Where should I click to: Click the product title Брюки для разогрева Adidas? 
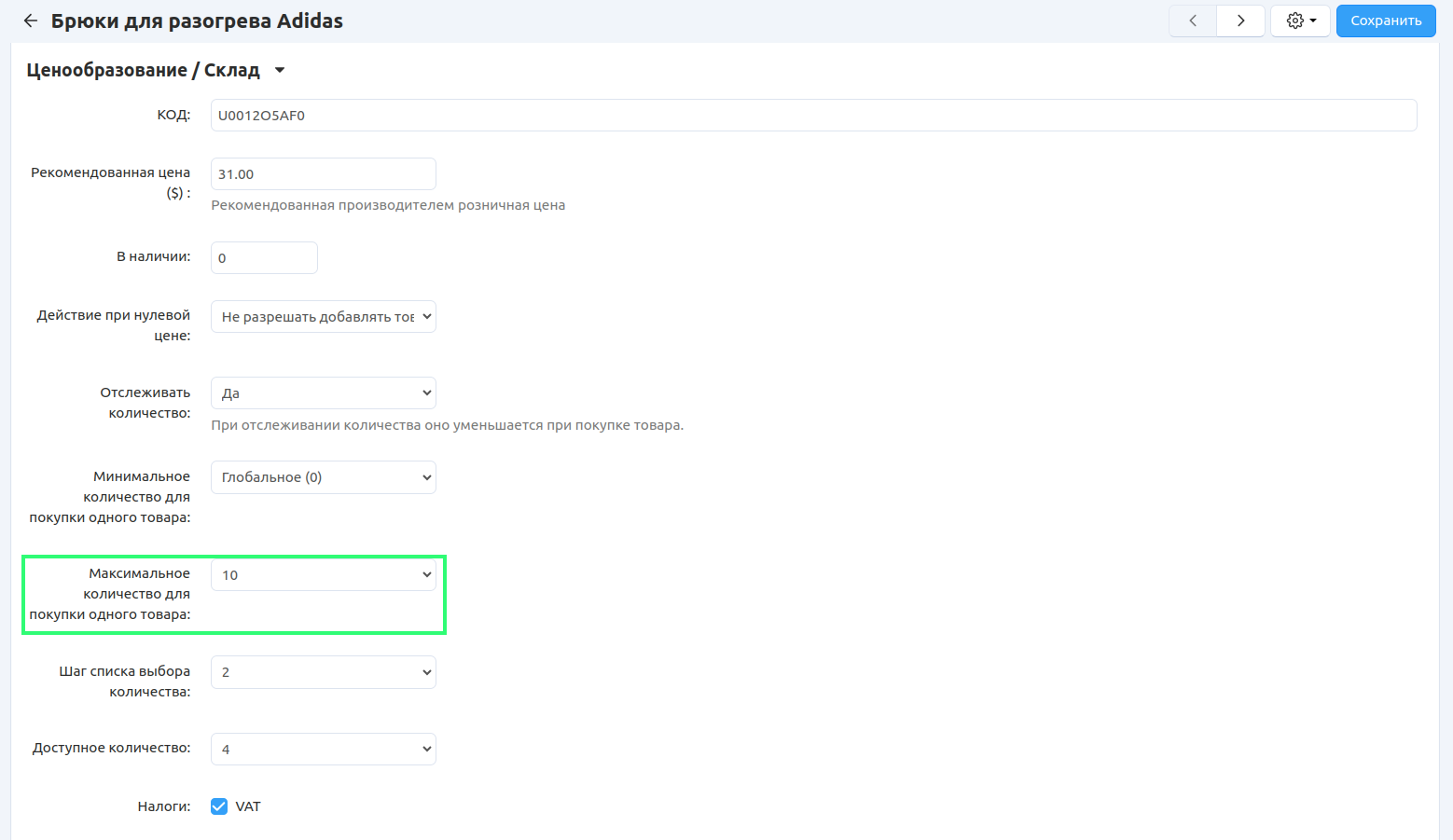(197, 21)
